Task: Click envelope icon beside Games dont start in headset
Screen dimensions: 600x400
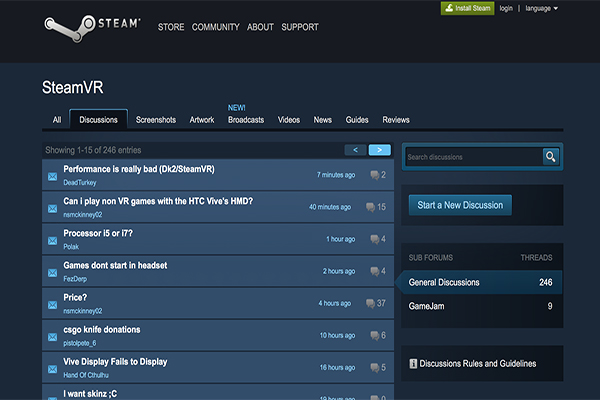Action: pos(52,273)
